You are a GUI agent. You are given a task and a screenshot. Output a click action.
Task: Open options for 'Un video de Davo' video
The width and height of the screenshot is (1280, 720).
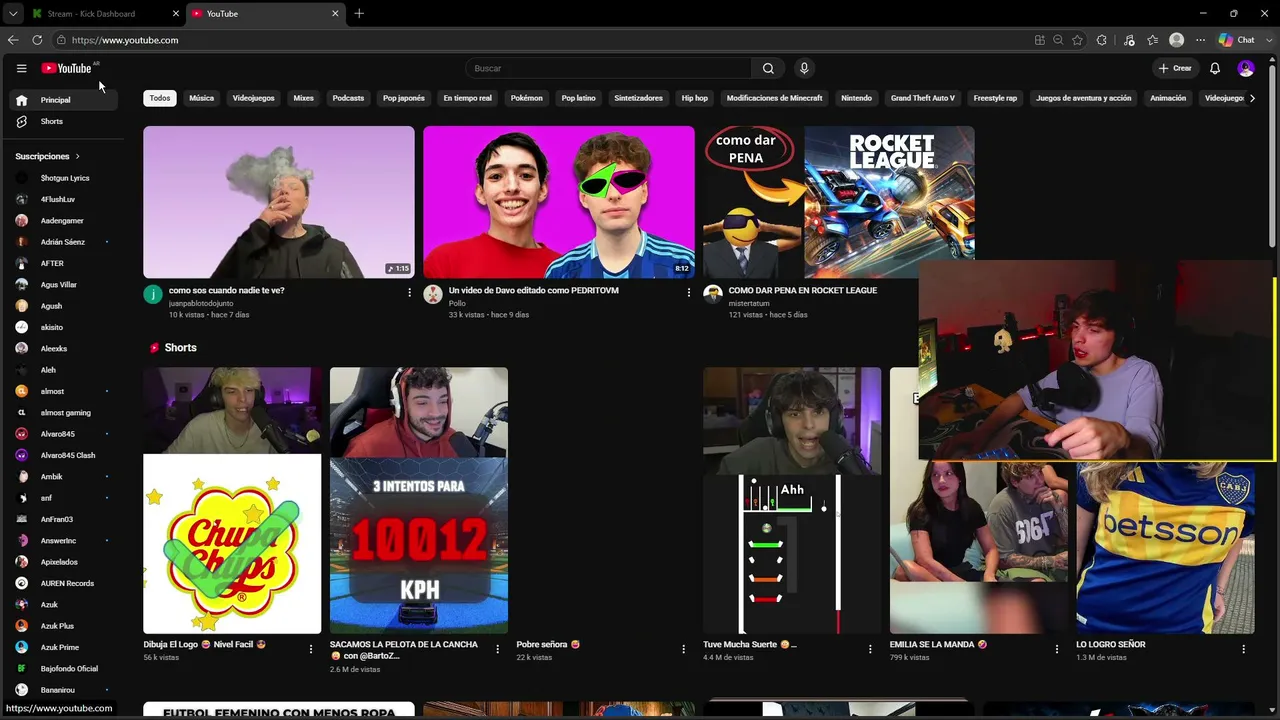pyautogui.click(x=688, y=292)
